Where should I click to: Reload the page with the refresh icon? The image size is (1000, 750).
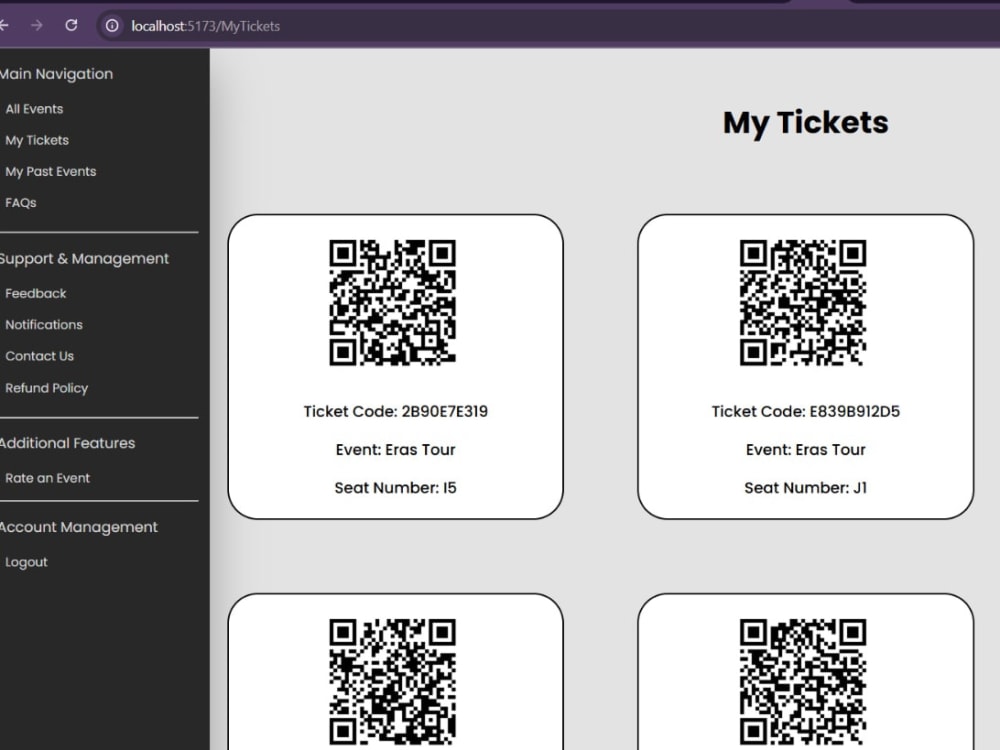[x=71, y=26]
